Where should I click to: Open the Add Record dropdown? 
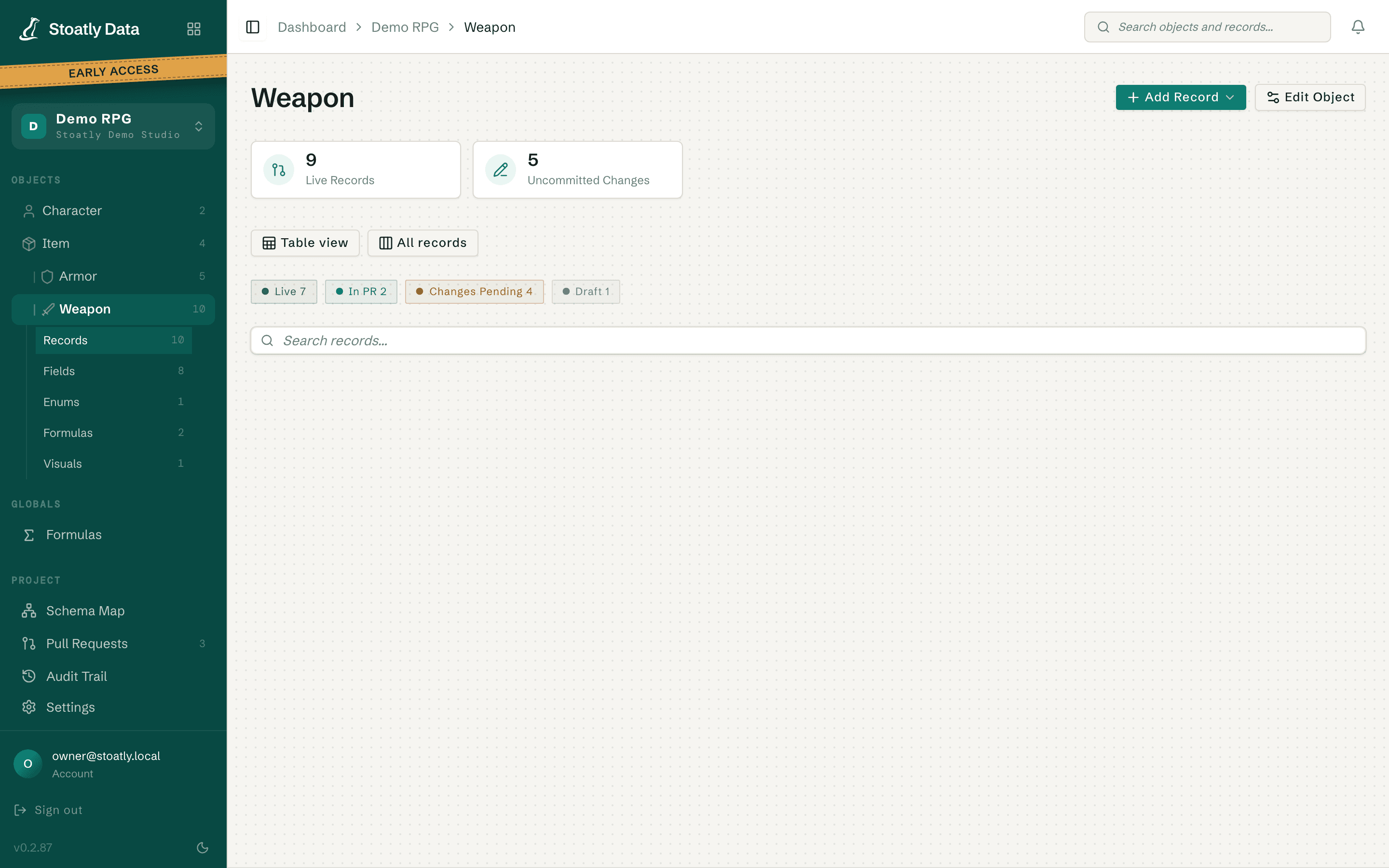[x=1181, y=97]
